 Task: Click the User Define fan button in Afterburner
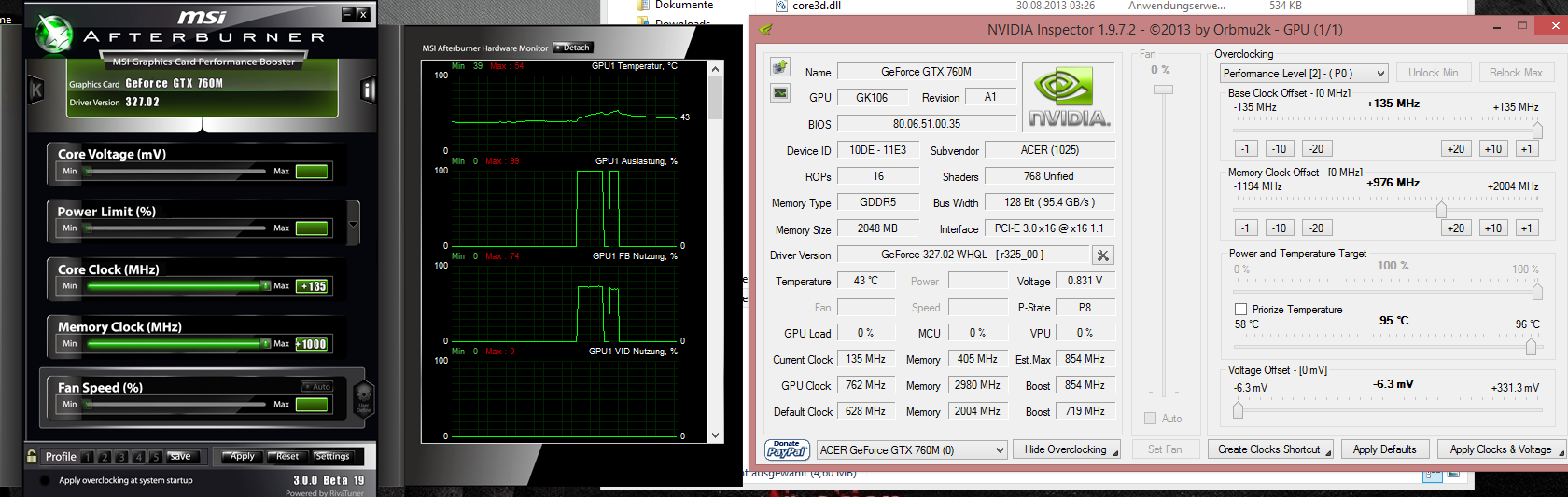coord(364,398)
